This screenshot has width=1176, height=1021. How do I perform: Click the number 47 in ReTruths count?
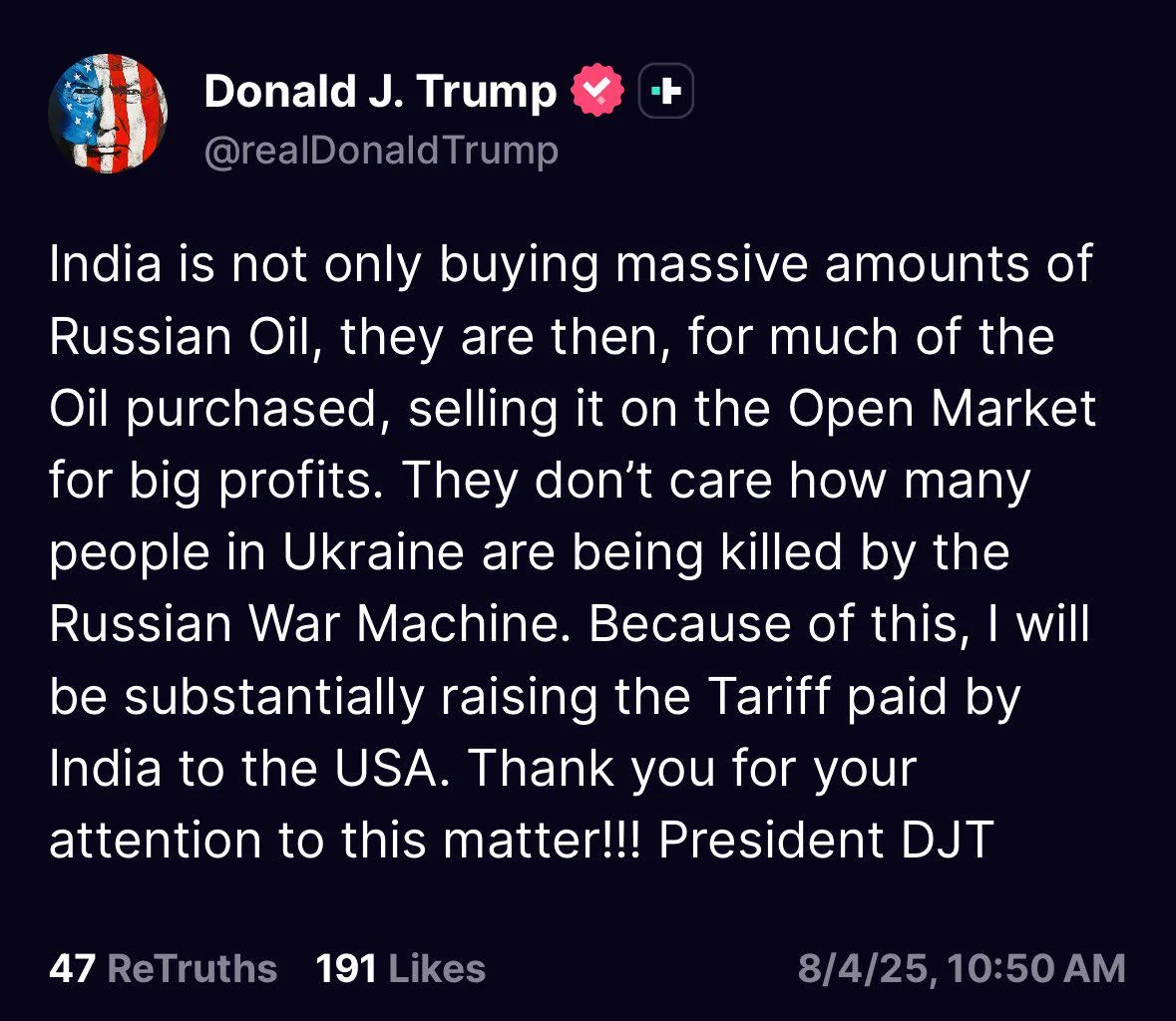tap(72, 968)
